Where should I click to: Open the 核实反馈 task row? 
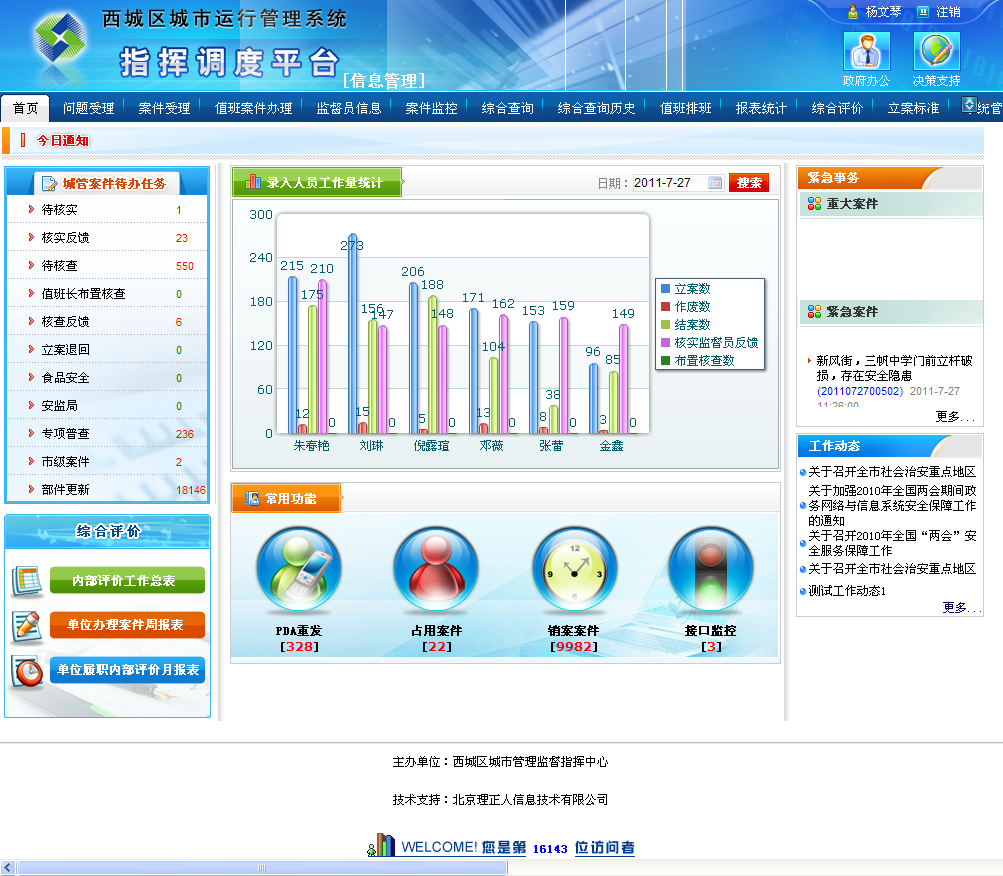107,238
